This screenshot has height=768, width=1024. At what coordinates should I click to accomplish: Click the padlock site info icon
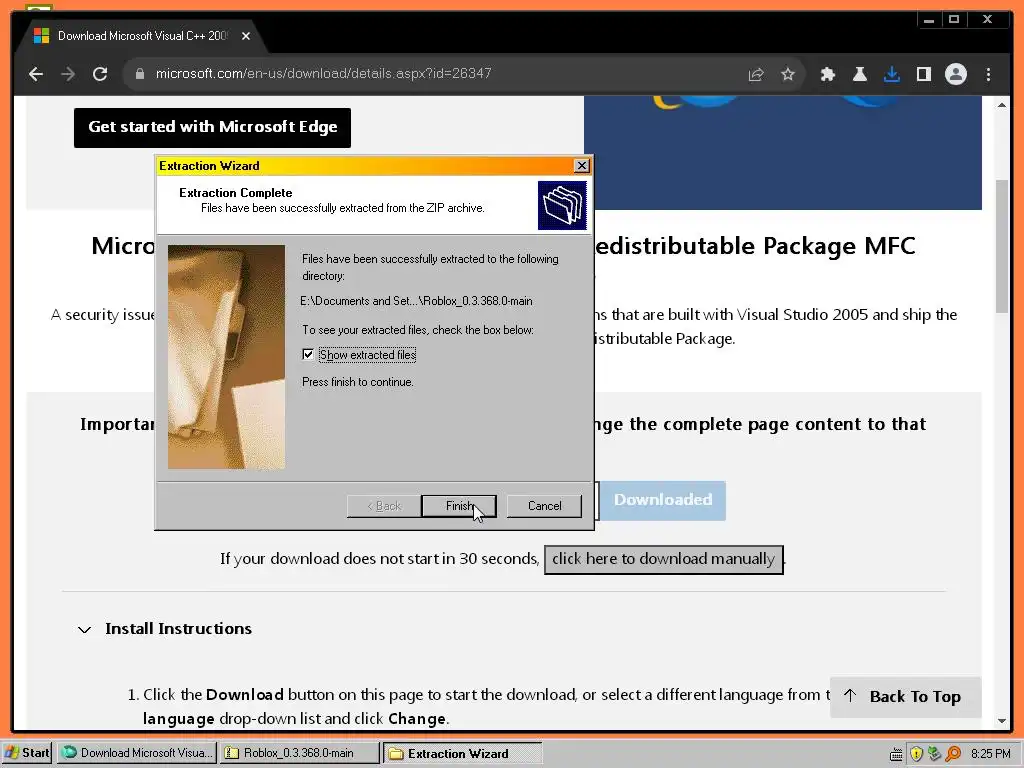point(139,74)
